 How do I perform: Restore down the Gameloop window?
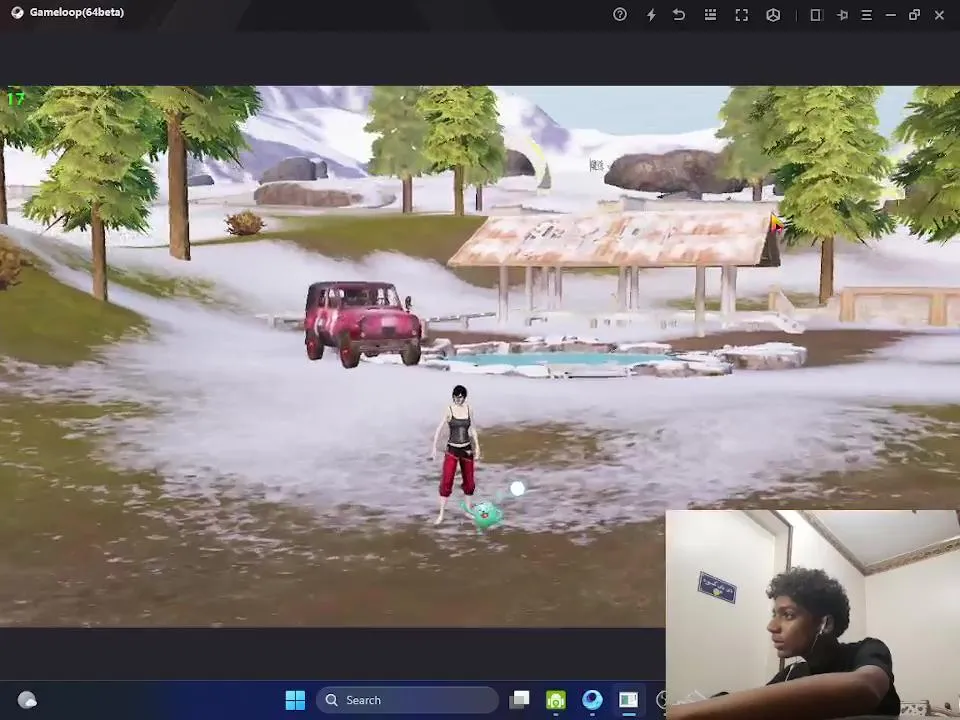[914, 15]
